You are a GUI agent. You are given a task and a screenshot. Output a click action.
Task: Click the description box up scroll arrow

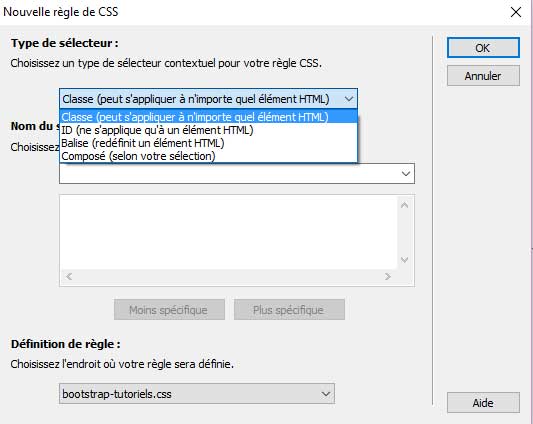click(x=405, y=205)
